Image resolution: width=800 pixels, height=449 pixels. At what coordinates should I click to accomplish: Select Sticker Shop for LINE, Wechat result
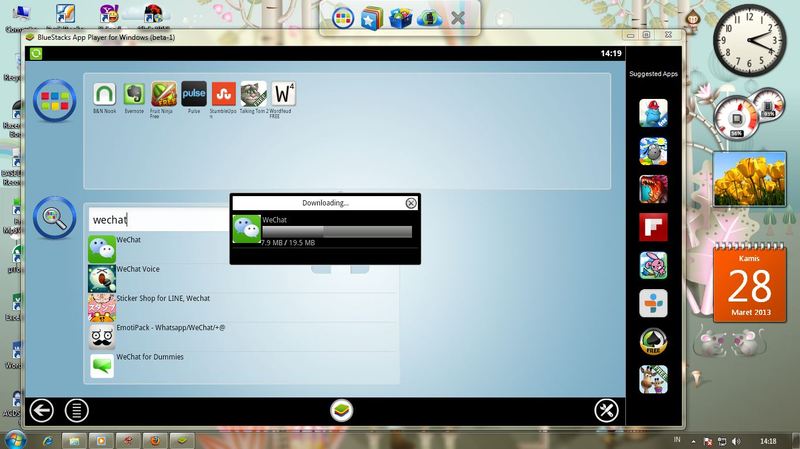tap(243, 307)
